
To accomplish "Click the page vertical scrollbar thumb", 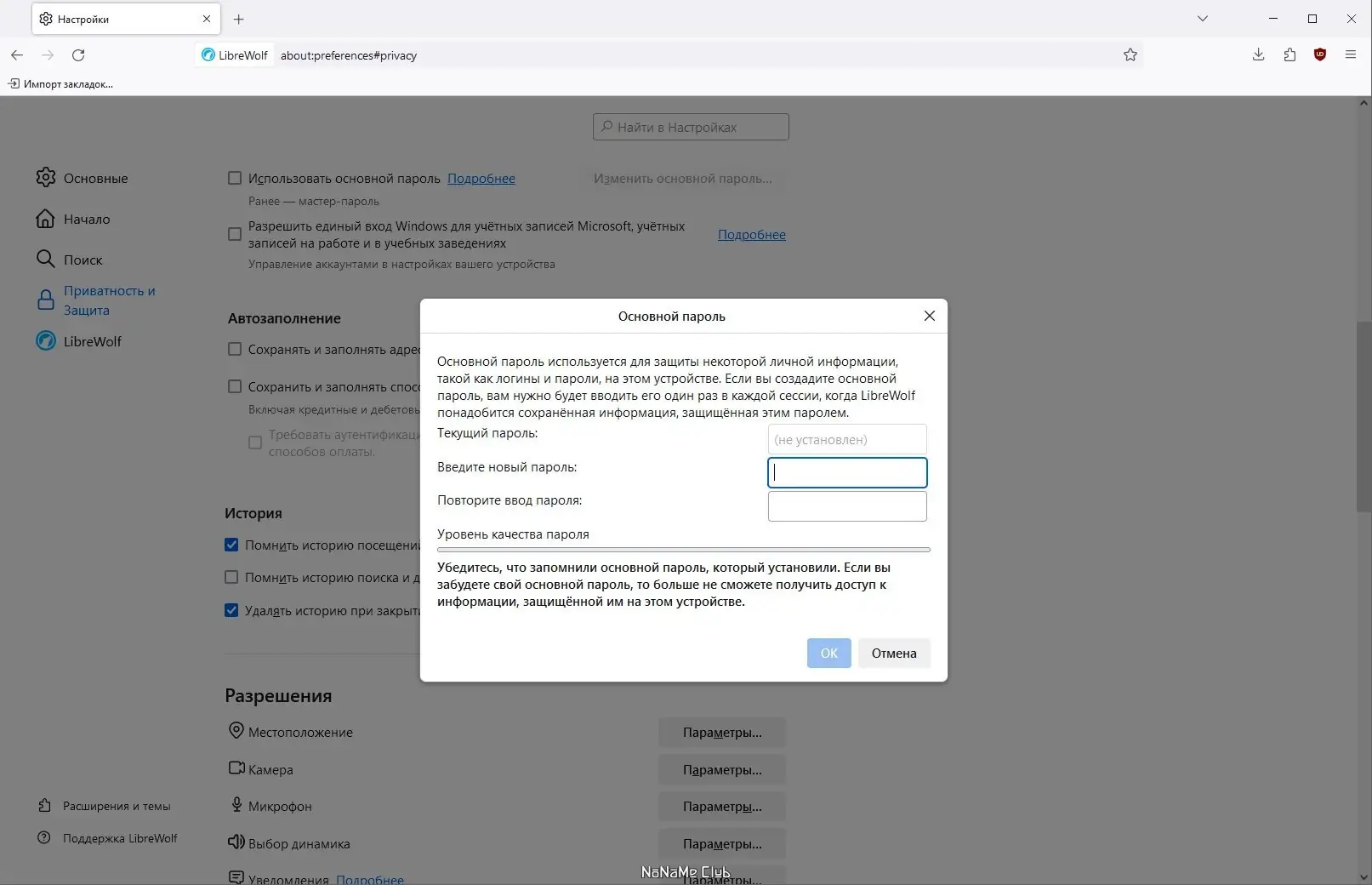I will tap(1363, 417).
